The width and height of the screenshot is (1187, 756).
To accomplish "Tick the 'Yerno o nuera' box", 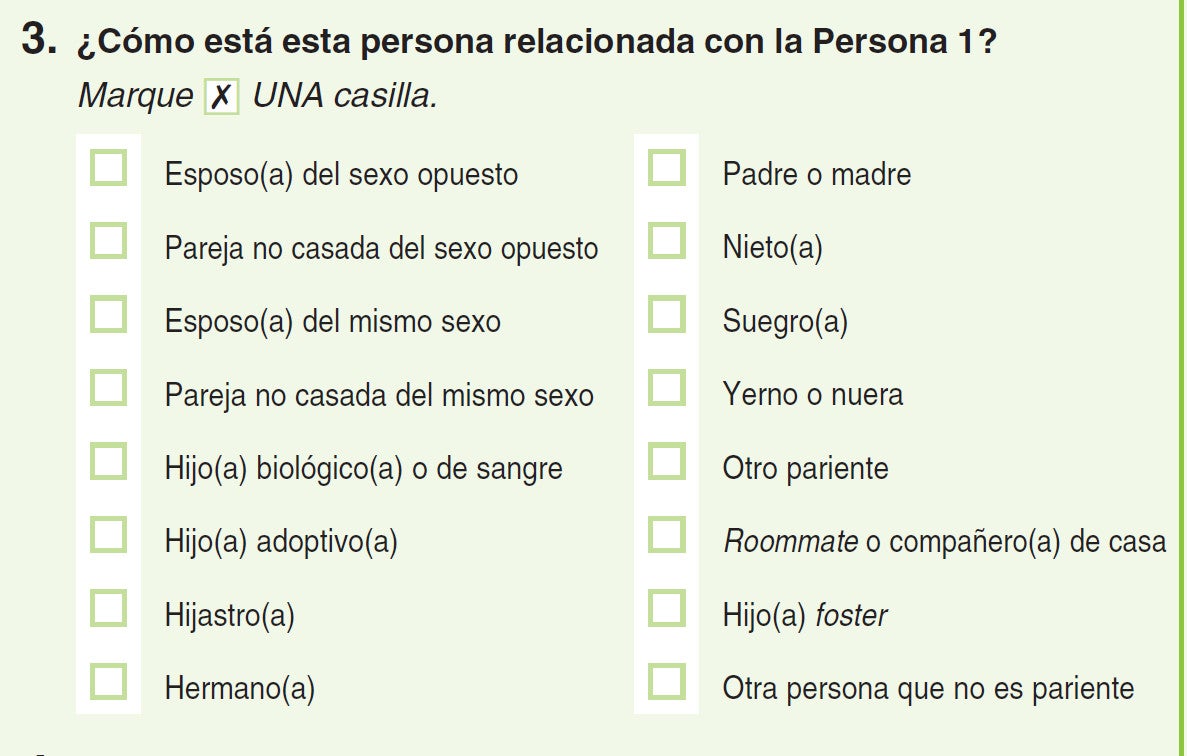I will (667, 387).
